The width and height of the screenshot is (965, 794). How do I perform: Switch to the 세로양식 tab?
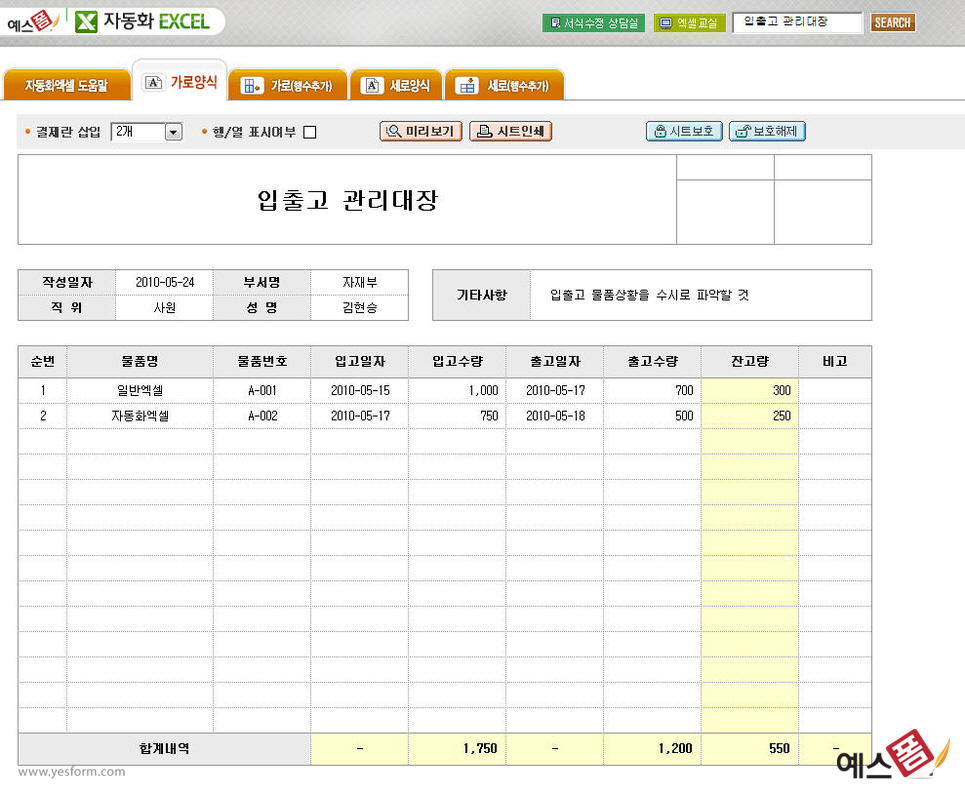[x=397, y=86]
